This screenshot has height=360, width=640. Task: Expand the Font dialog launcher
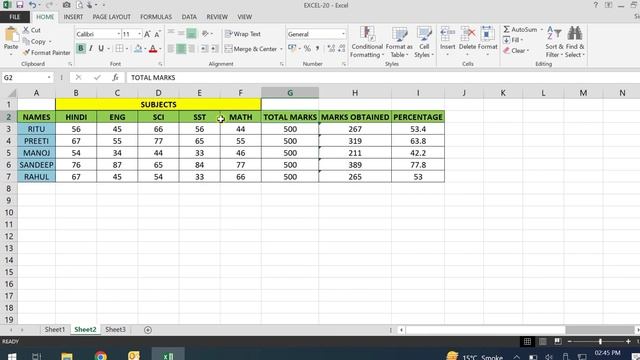pos(160,64)
